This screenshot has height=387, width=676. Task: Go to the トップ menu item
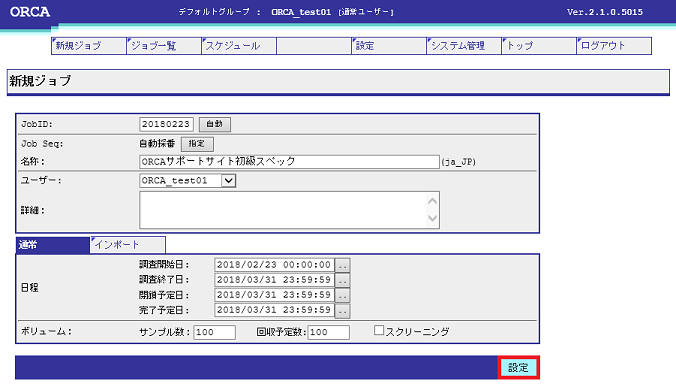[538, 46]
